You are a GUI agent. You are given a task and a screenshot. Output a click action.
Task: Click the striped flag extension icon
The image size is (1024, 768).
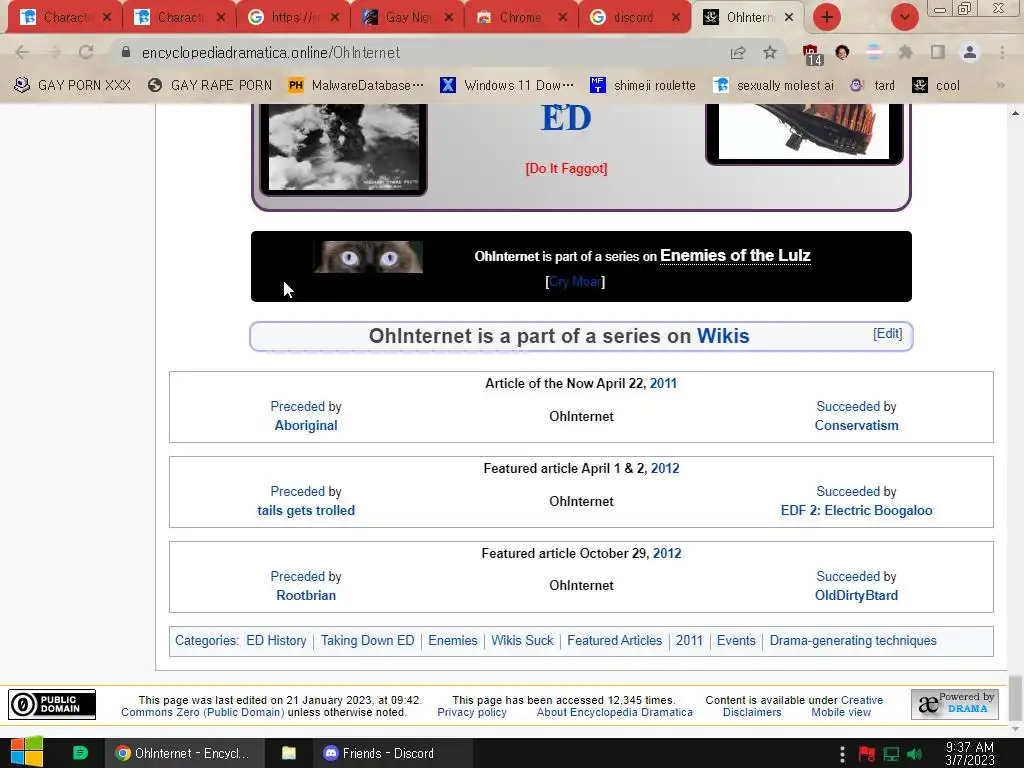coord(874,52)
